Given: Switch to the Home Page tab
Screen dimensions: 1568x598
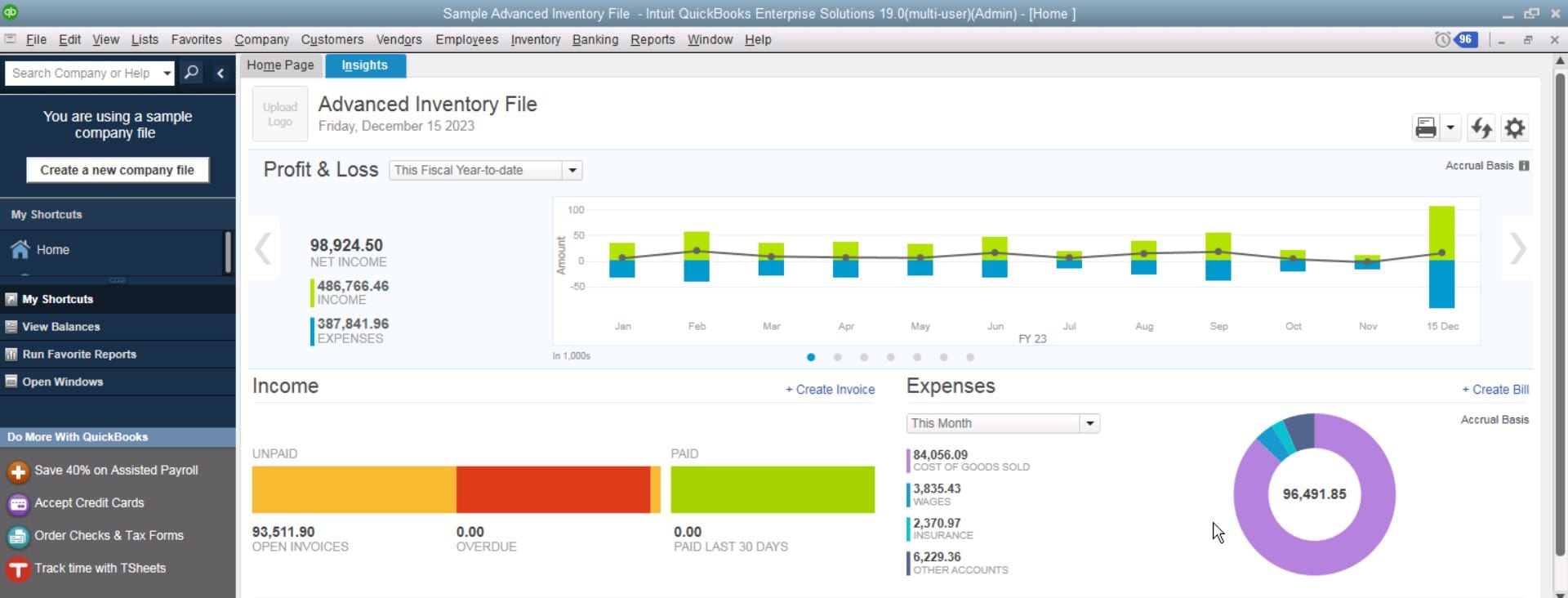Looking at the screenshot, I should [x=280, y=65].
